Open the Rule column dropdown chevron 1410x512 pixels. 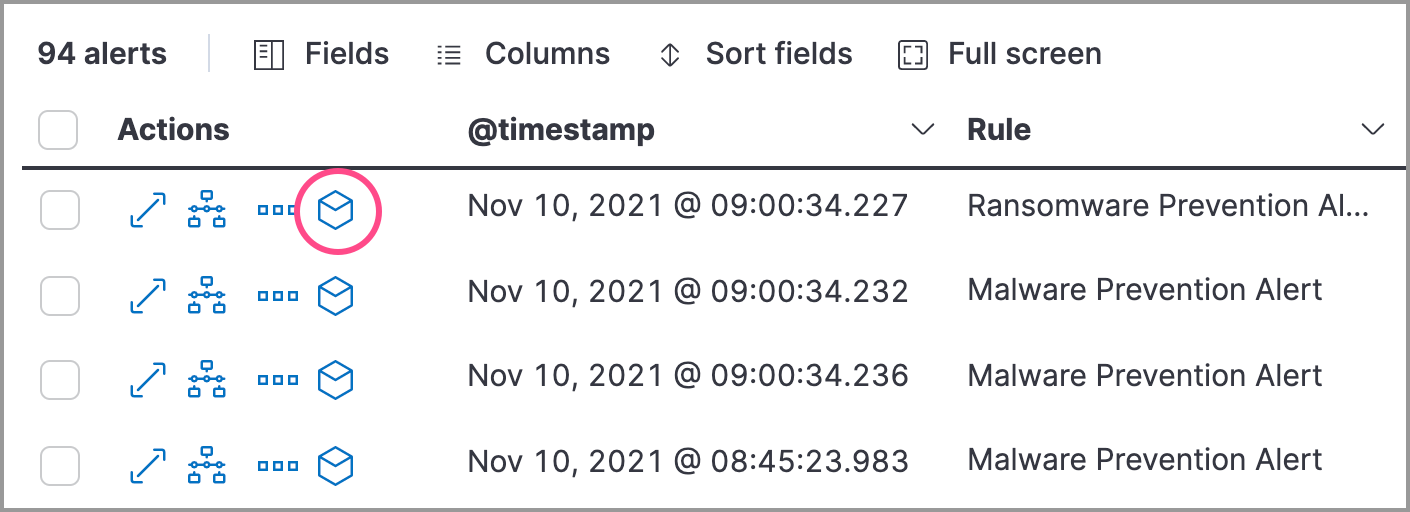pos(1373,130)
